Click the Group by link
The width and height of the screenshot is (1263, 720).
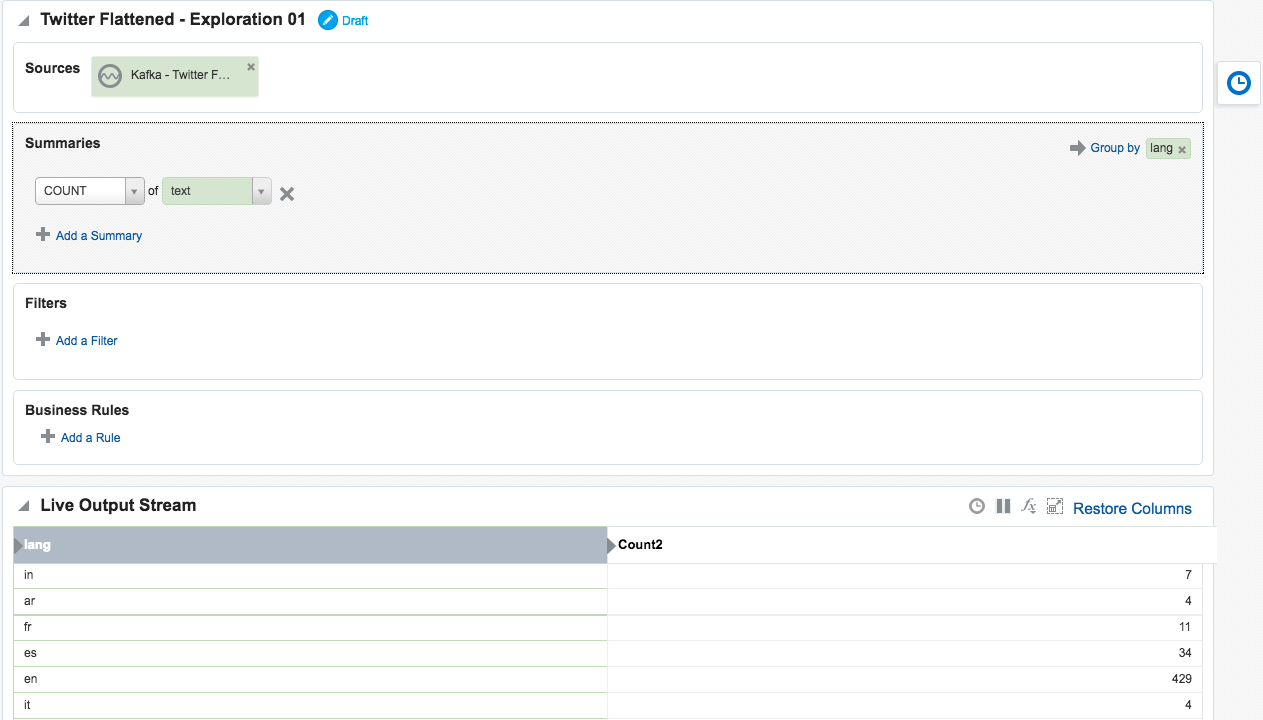1114,148
